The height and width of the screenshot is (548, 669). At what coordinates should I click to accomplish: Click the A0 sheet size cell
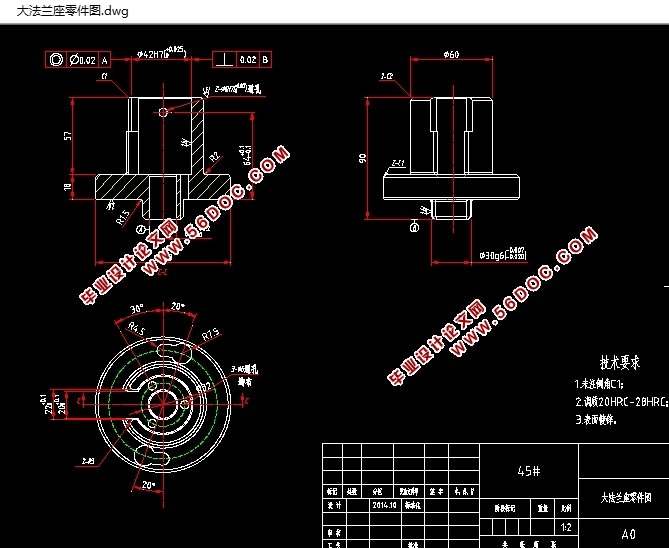tap(627, 534)
